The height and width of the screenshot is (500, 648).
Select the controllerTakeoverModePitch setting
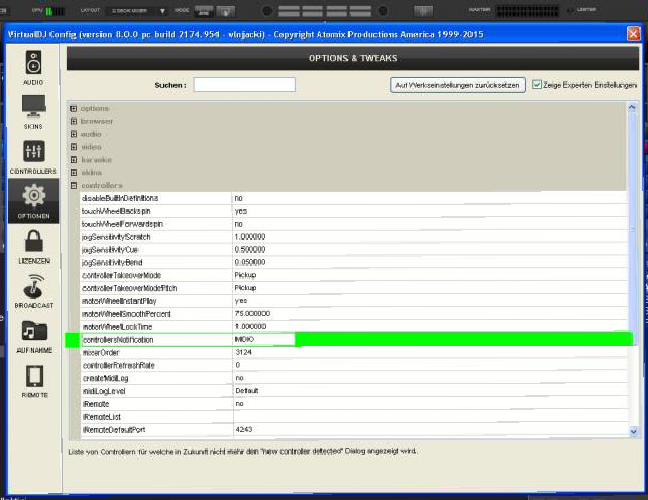coord(354,288)
